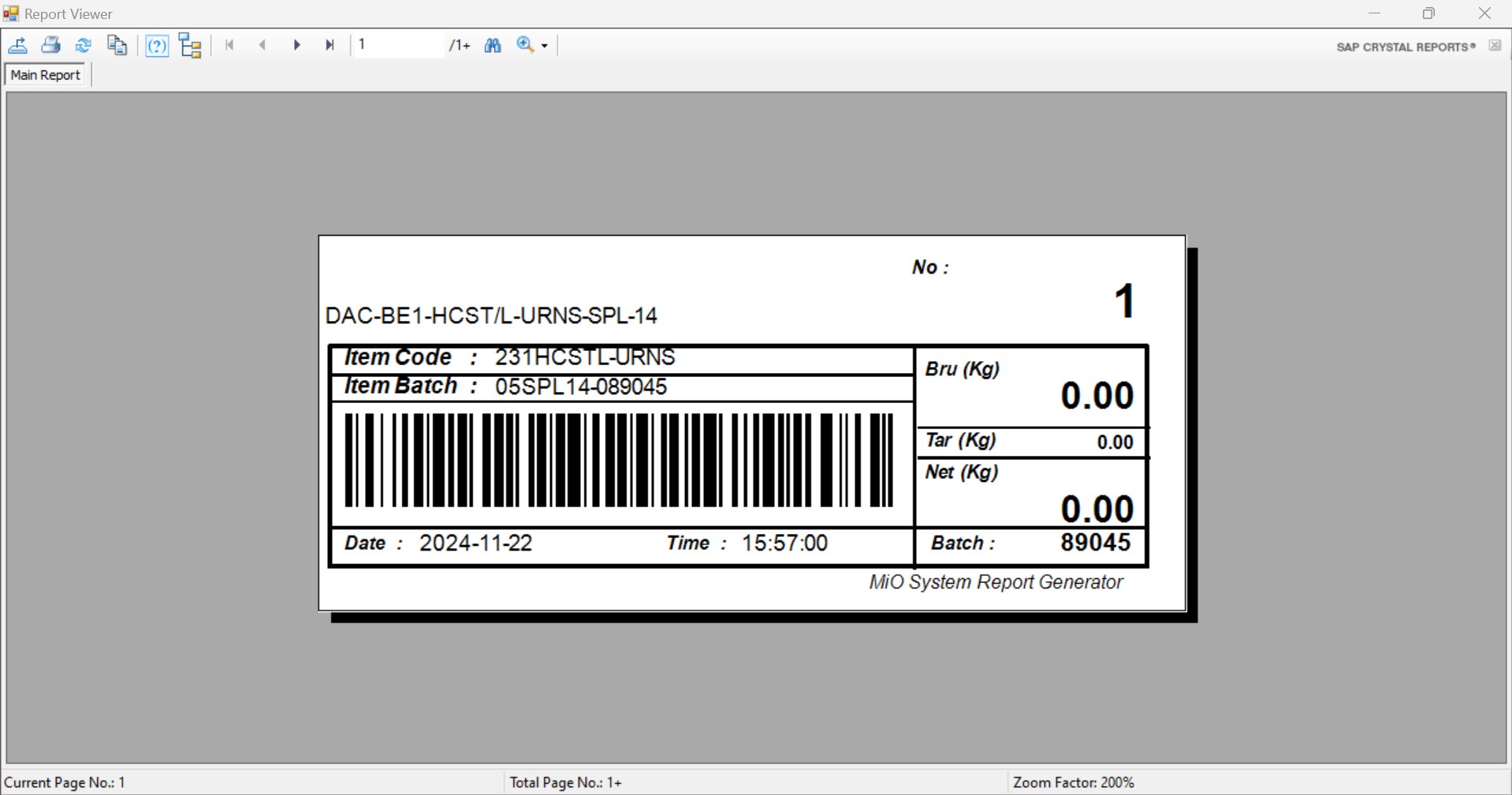Image resolution: width=1512 pixels, height=795 pixels.
Task: Close the current view beside SAP Crystal Reports
Action: [x=1495, y=46]
